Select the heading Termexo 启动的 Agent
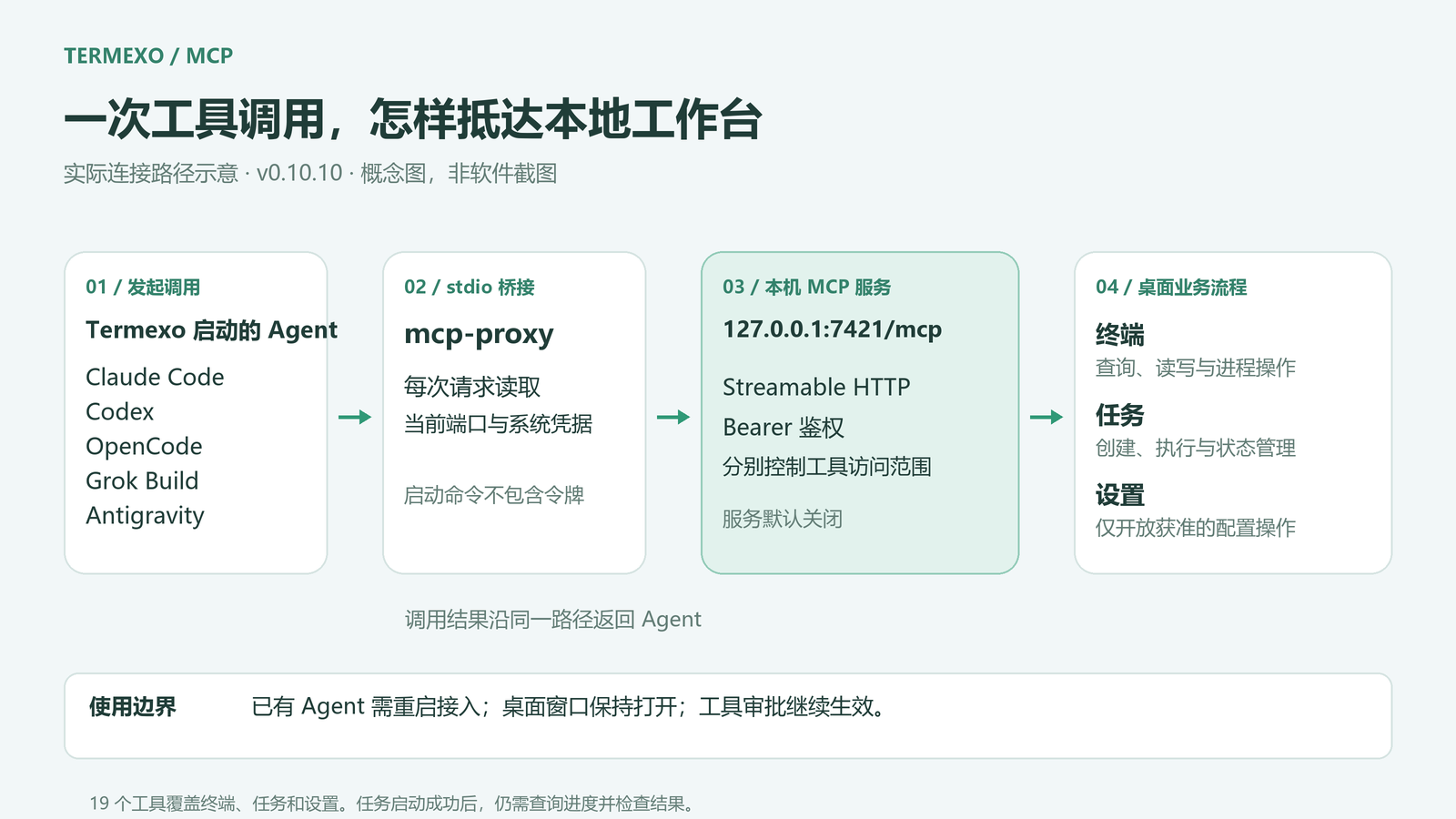This screenshot has width=1456, height=819. [211, 329]
